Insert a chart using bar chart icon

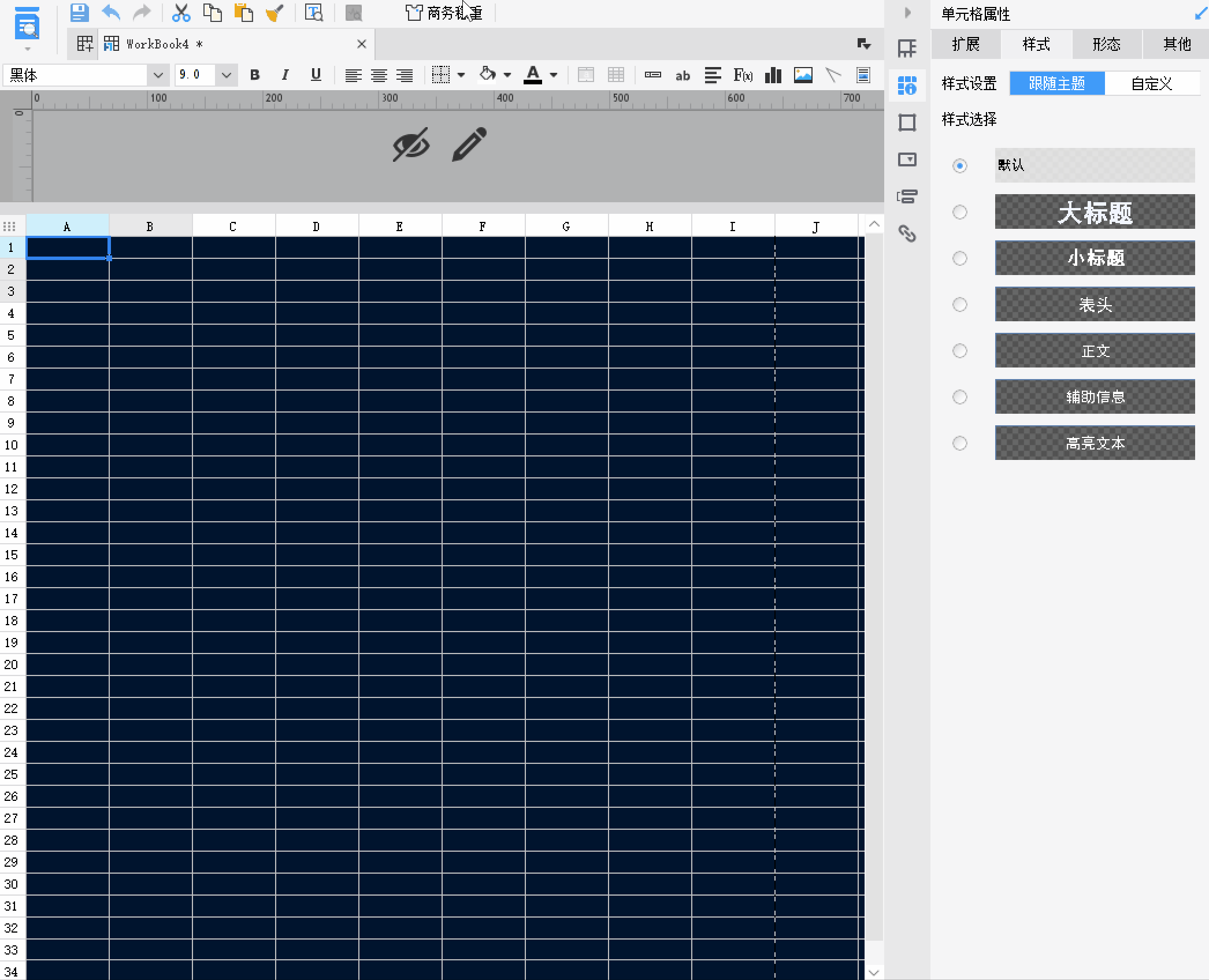pos(773,75)
